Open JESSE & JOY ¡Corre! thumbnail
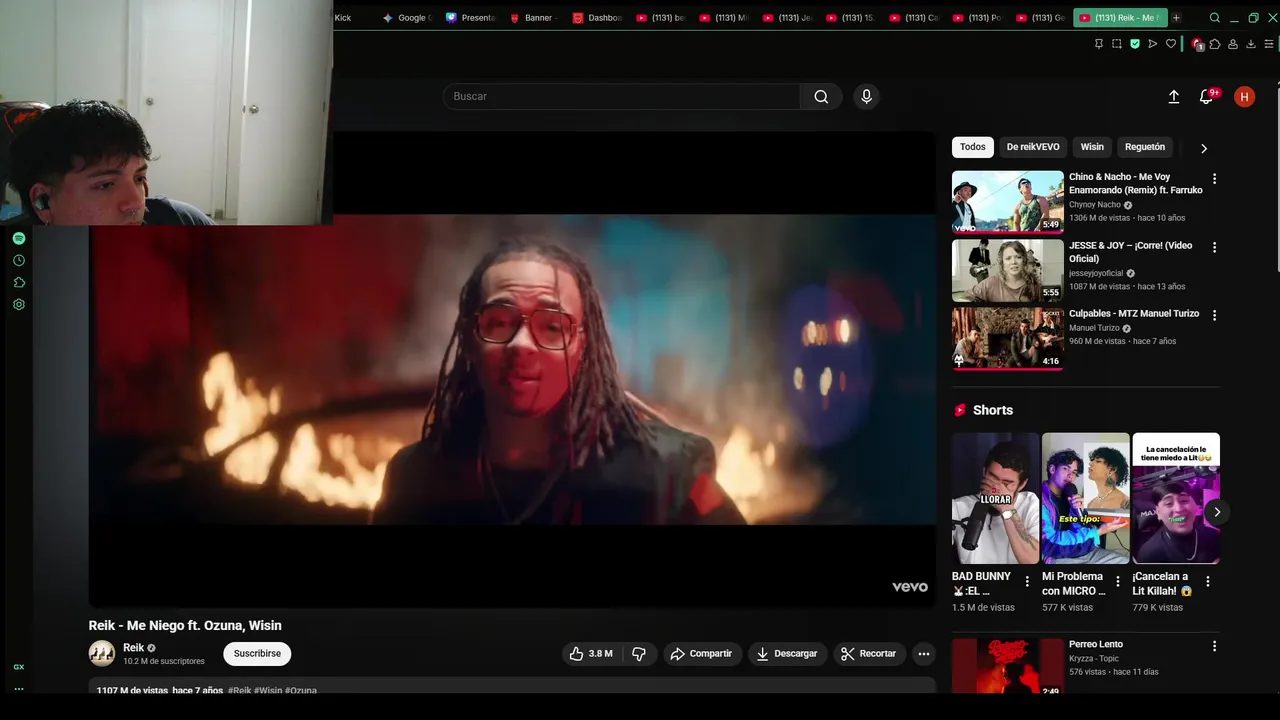This screenshot has width=1280, height=720. [x=1008, y=270]
